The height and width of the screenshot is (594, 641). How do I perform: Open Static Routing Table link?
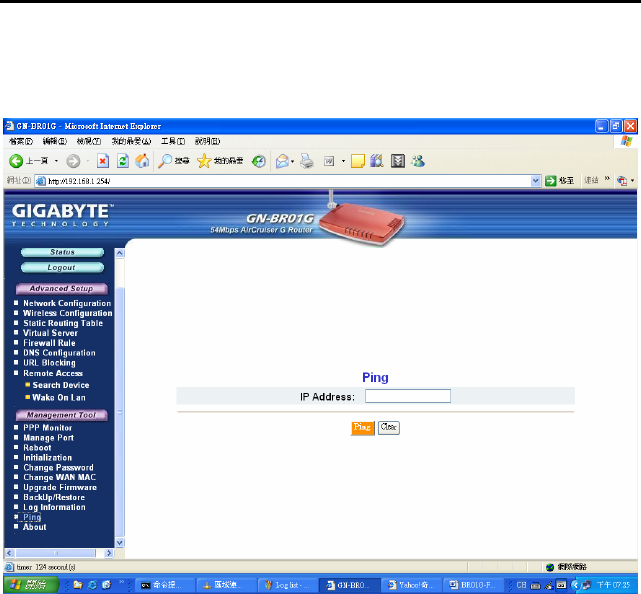click(63, 323)
